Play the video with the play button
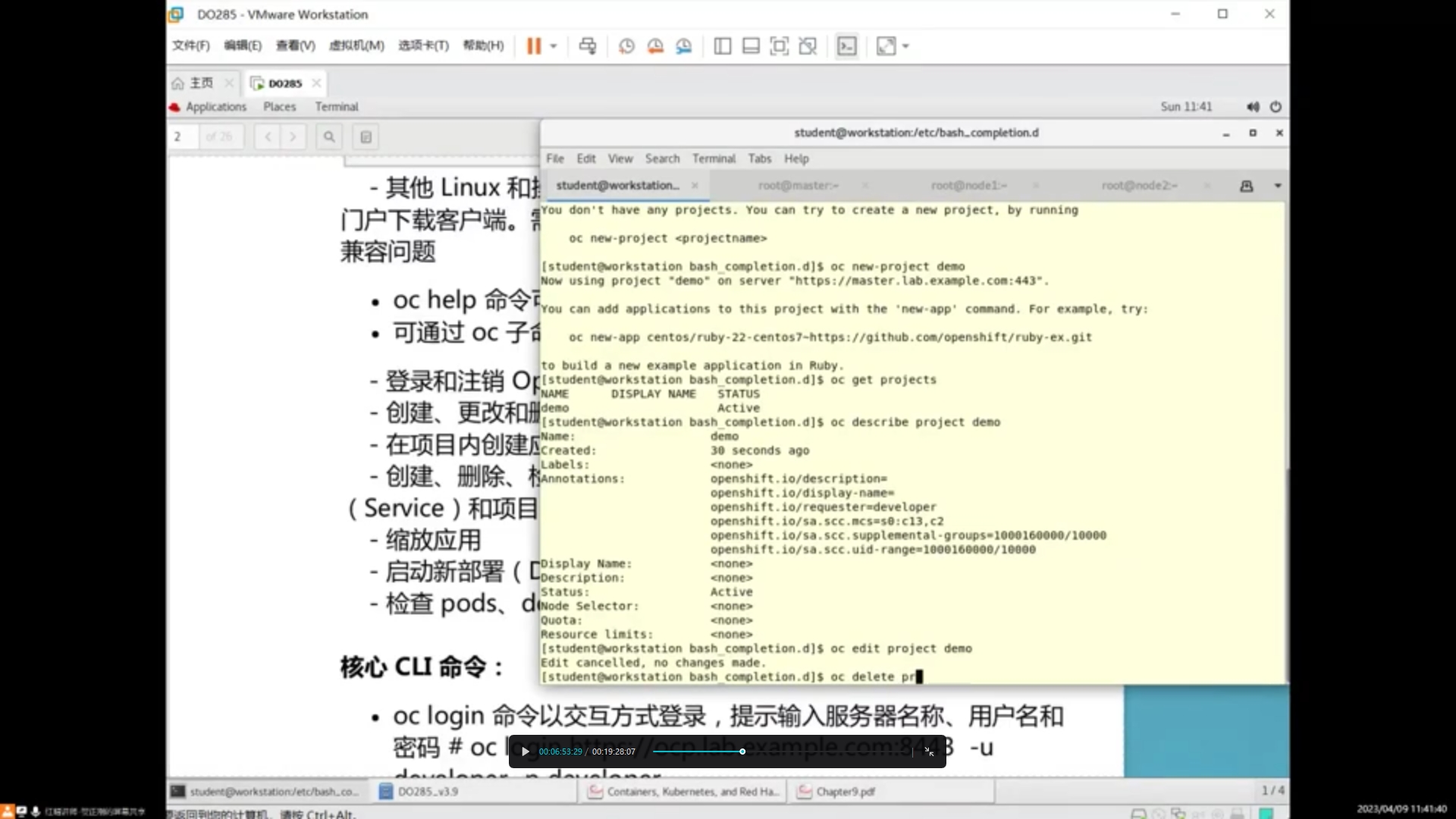1456x819 pixels. [525, 752]
